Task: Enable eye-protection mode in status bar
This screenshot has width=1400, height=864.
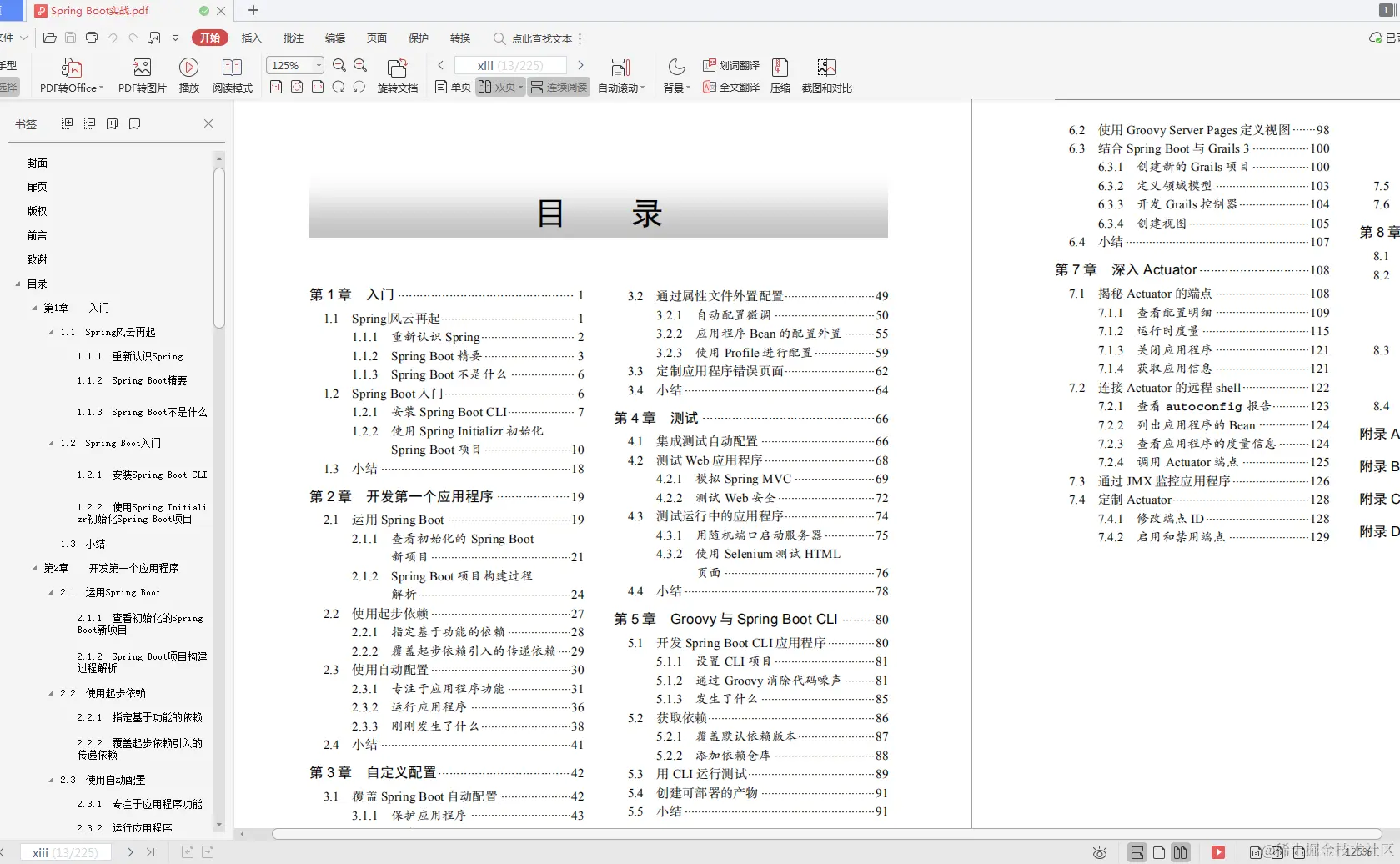Action: tap(1099, 852)
